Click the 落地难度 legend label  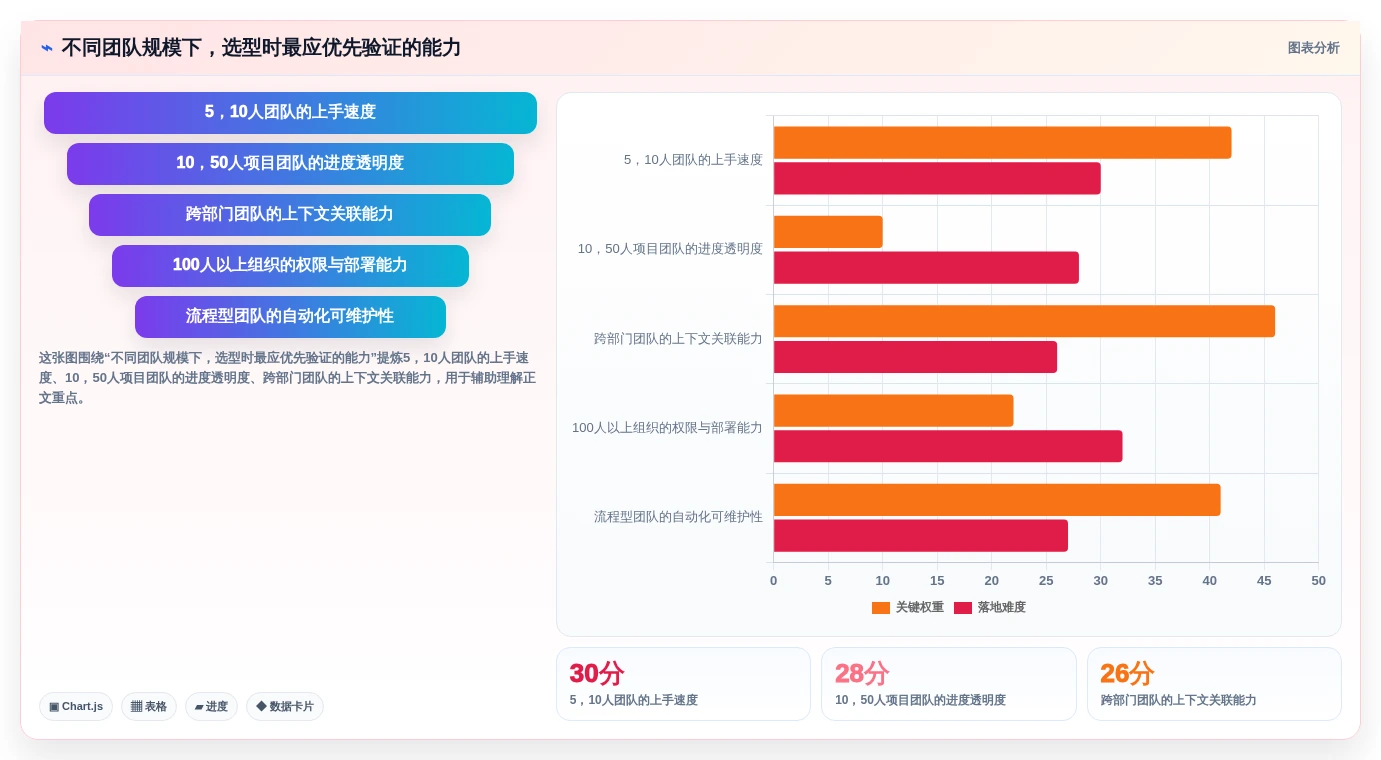click(x=1002, y=608)
